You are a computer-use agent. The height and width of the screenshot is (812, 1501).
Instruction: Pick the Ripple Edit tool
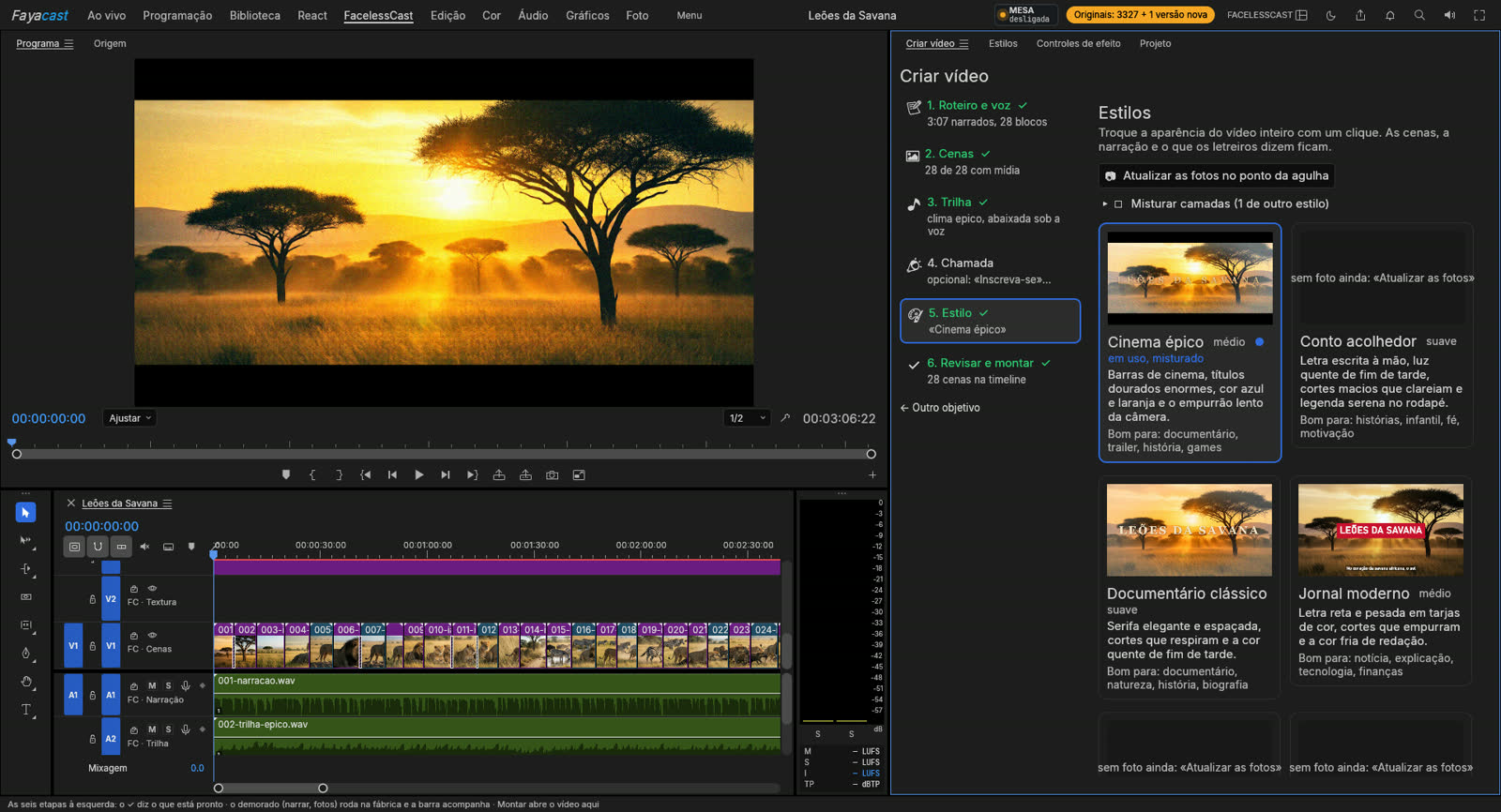[25, 569]
